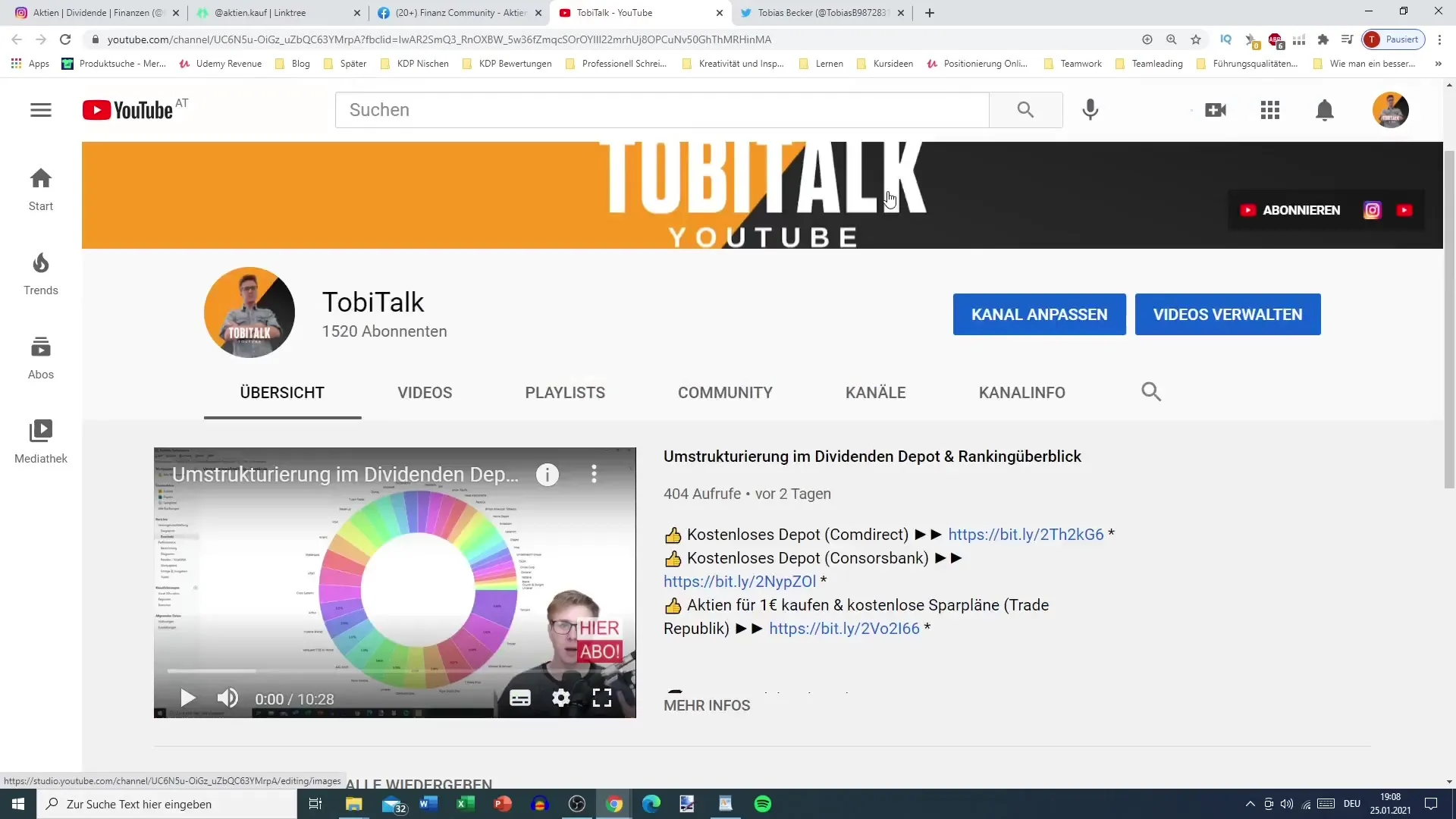Viewport: 1456px width, 819px height.
Task: Open the Trade Republik bit.ly/2Vo2I66 link
Action: pos(844,629)
